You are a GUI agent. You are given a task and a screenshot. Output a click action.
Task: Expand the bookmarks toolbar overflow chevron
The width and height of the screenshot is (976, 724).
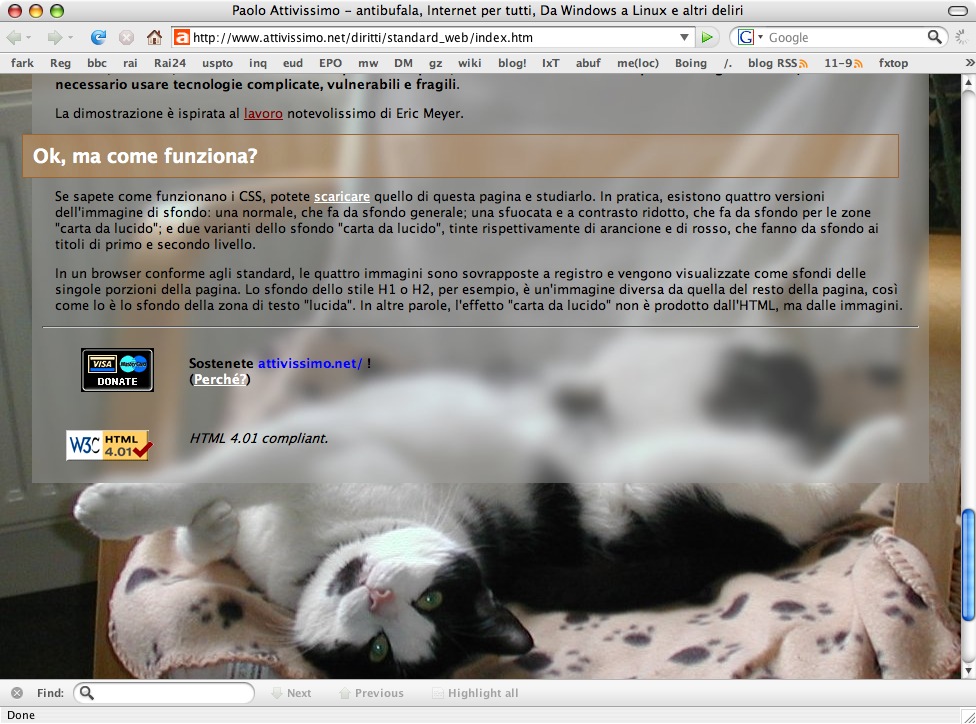click(x=968, y=63)
